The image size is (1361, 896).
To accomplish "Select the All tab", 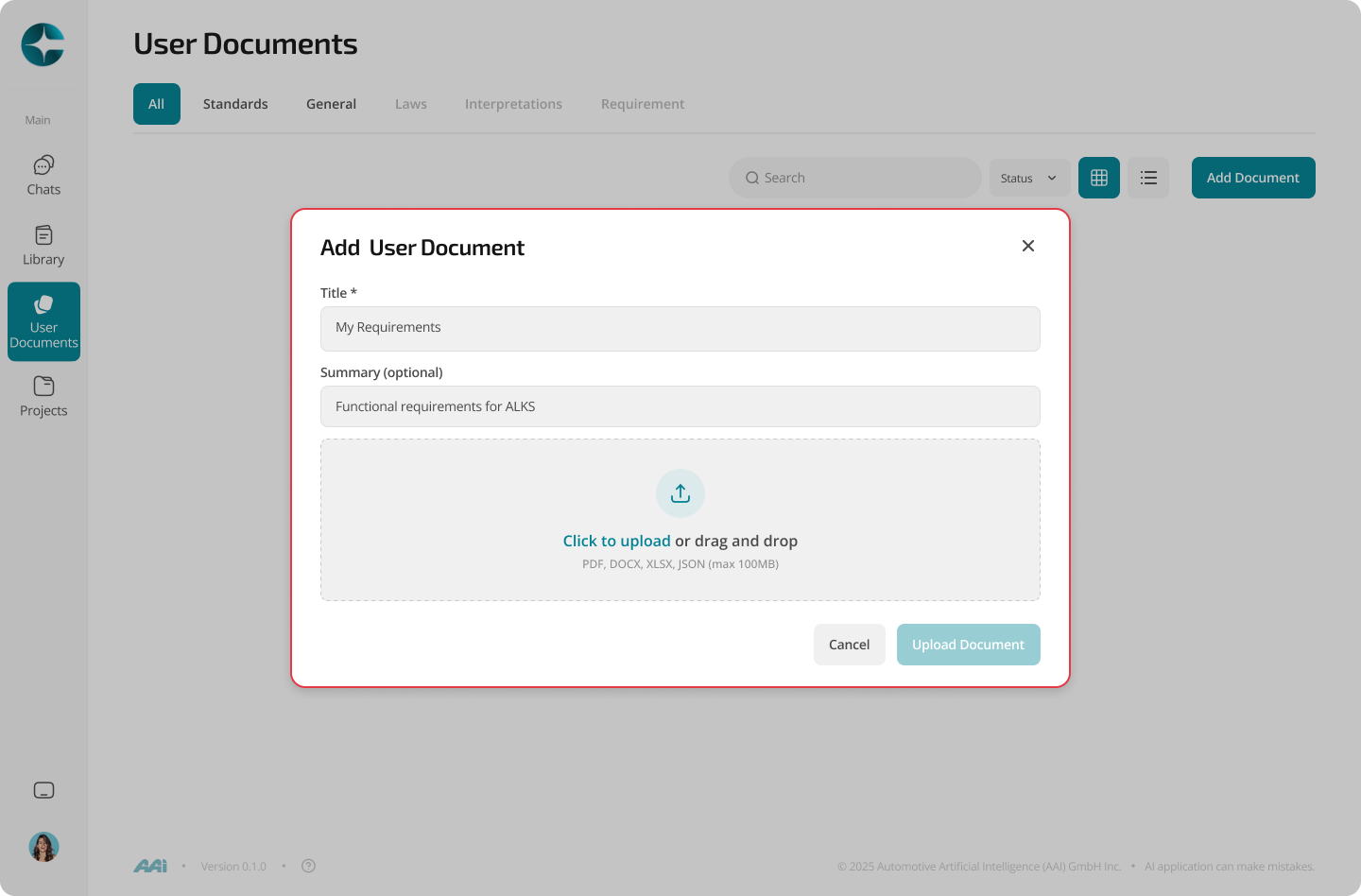I will click(x=157, y=104).
